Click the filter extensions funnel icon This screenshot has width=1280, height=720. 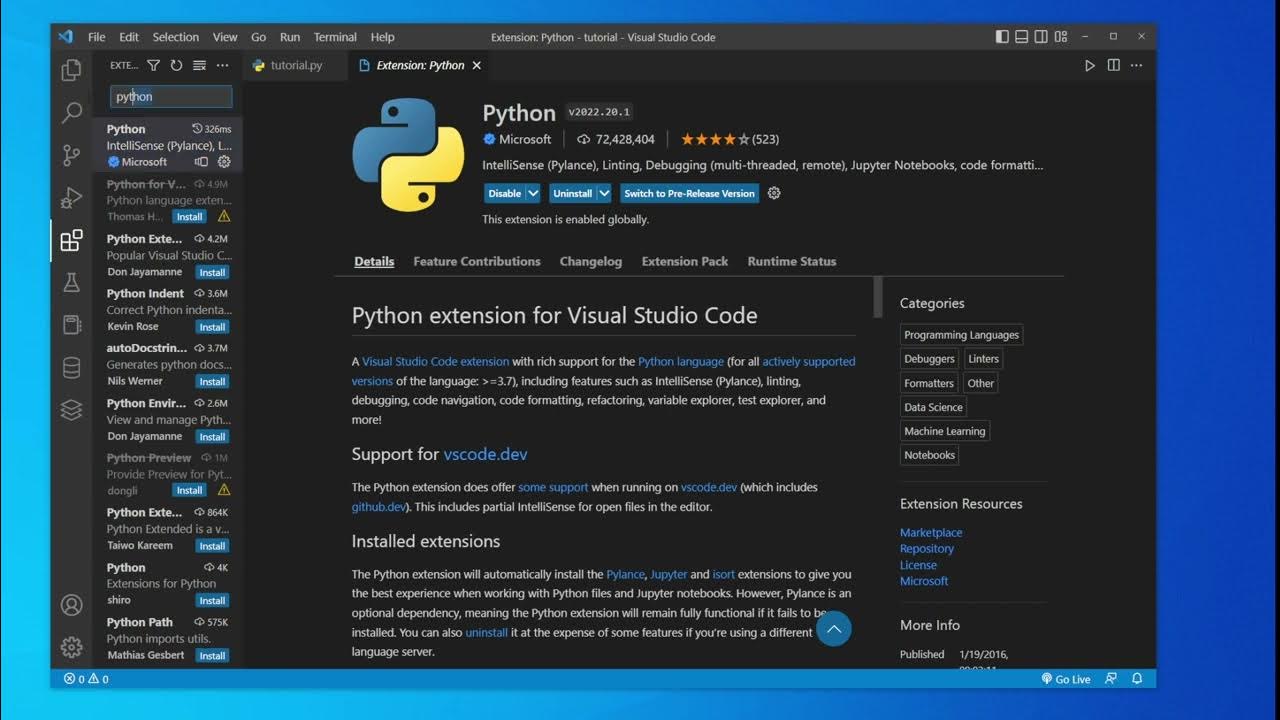[153, 65]
